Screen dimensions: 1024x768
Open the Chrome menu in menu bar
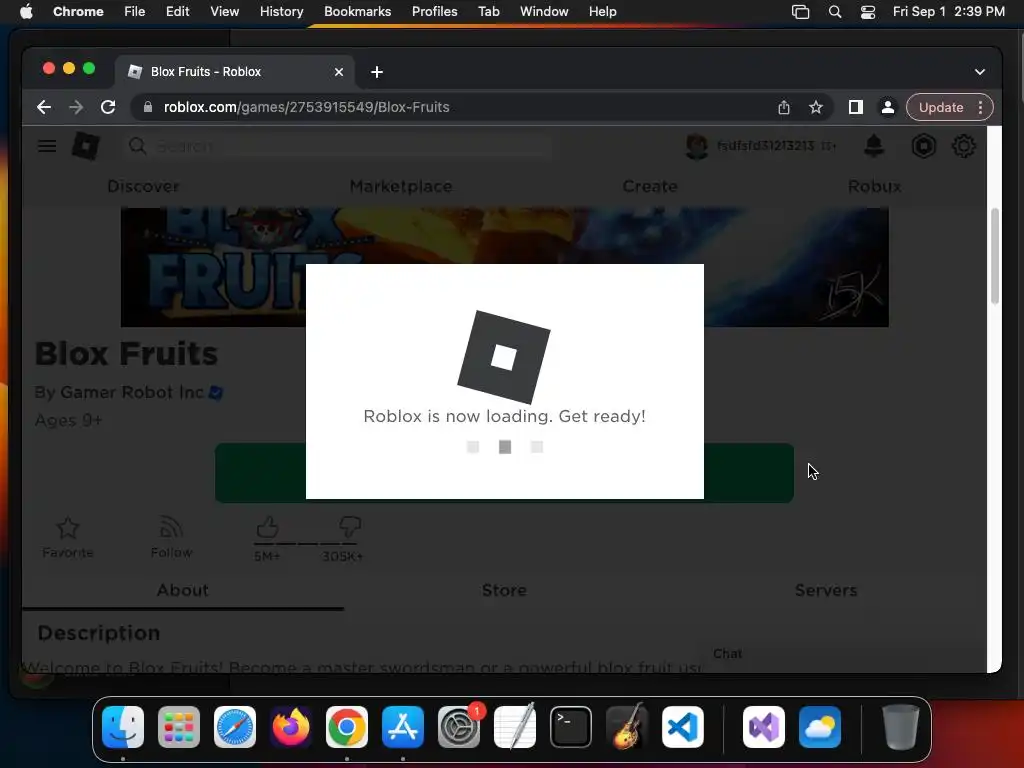78,12
